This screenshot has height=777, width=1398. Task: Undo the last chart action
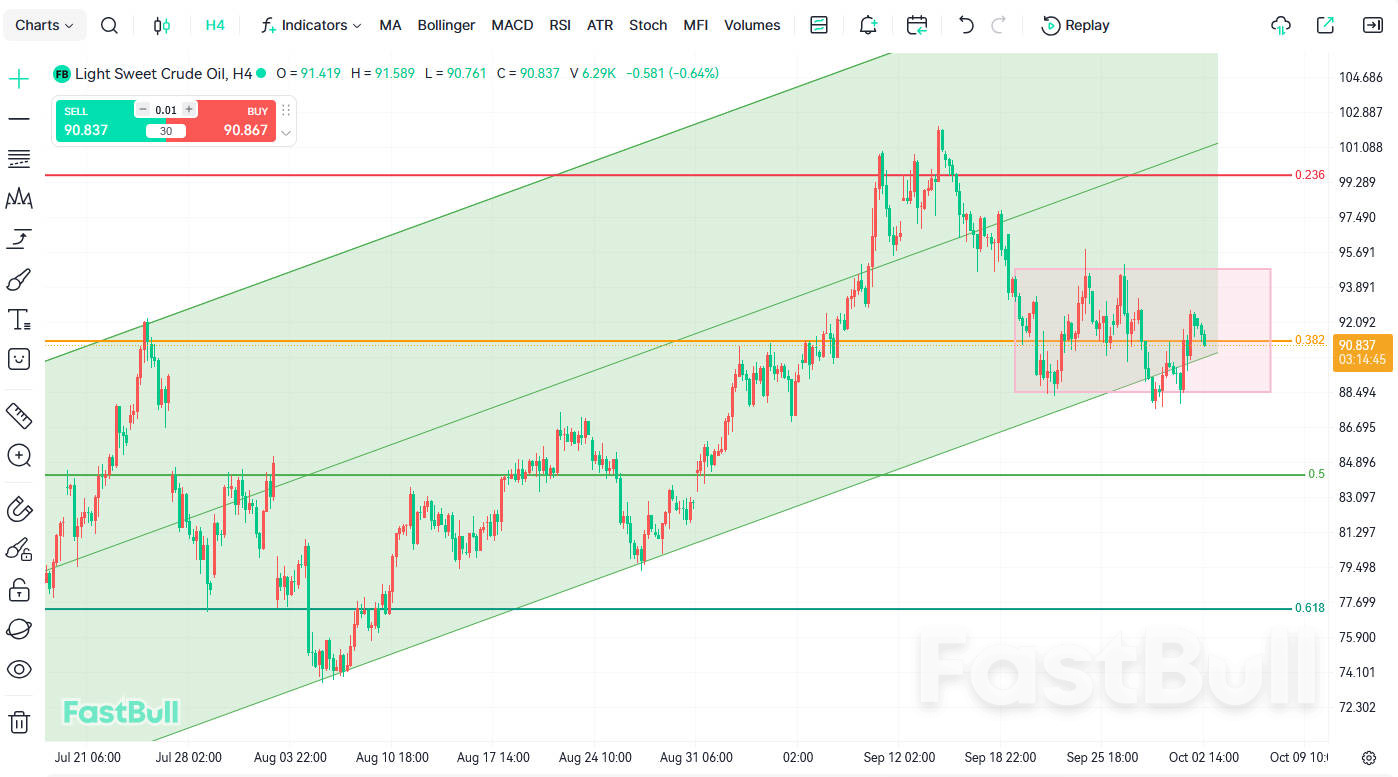click(966, 25)
